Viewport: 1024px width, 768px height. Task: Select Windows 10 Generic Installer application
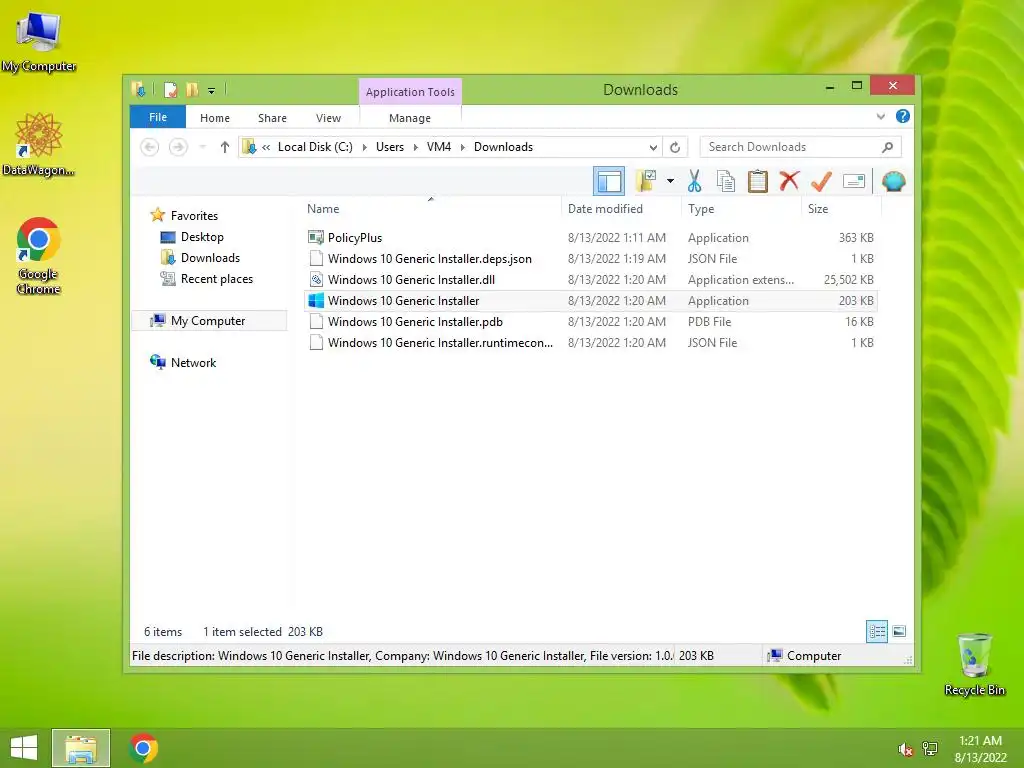(590, 300)
